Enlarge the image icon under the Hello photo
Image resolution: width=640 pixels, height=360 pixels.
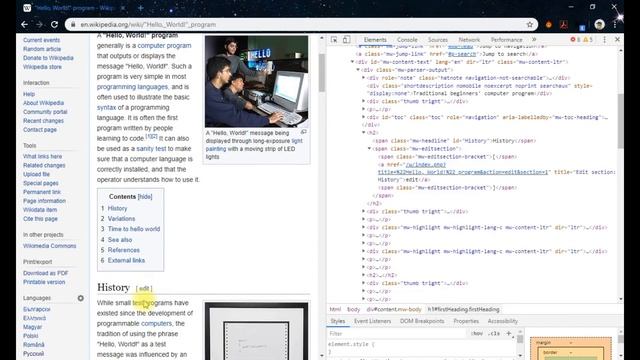[x=304, y=132]
